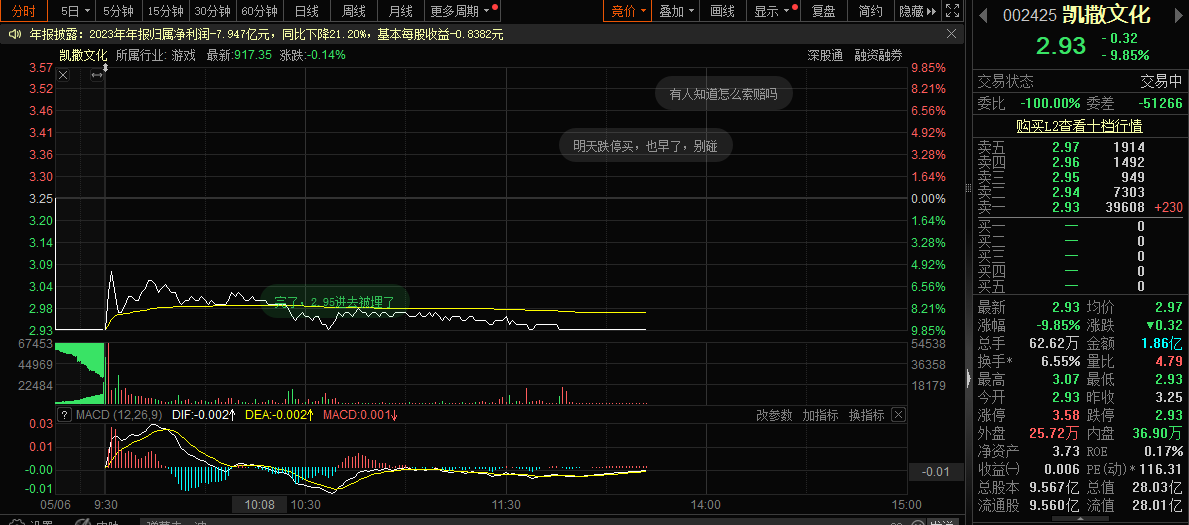The image size is (1189, 525).
Task: Click the green comment bubble about 2.95
Action: pos(334,302)
